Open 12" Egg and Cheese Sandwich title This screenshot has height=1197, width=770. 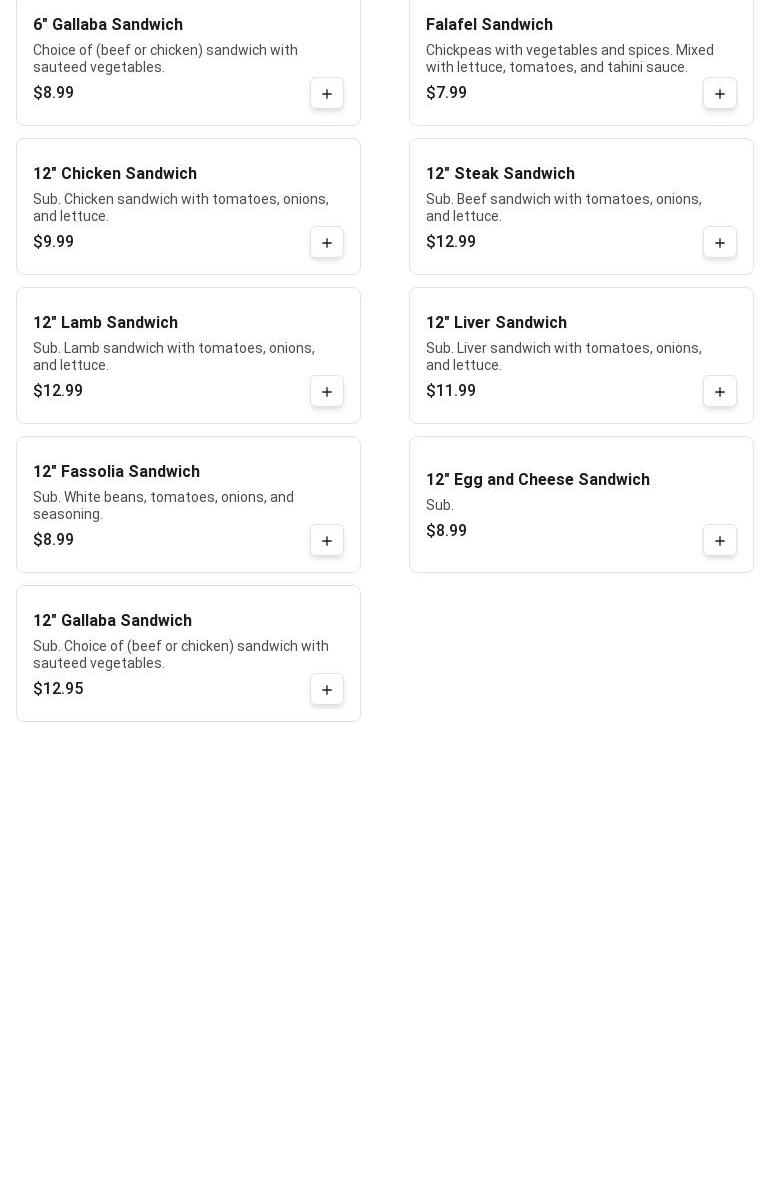point(538,480)
